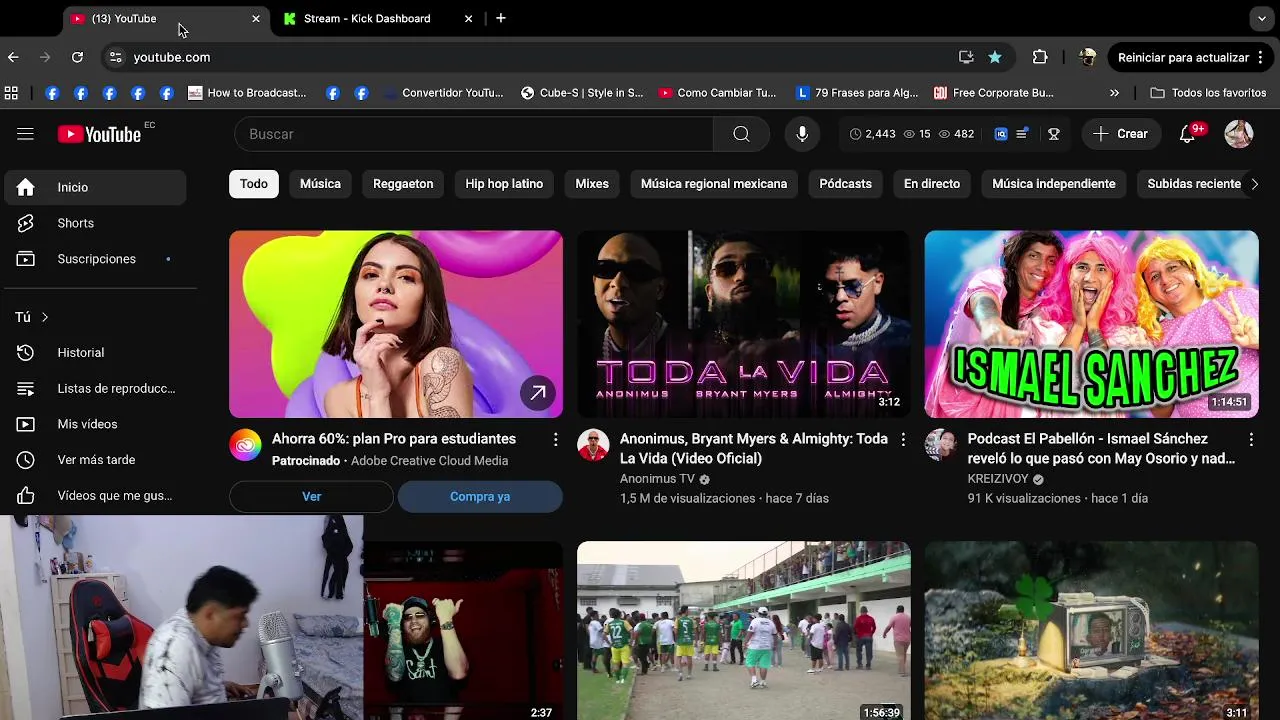Show more bookmarks with the double chevron
Viewport: 1280px width, 720px height.
tap(1114, 93)
